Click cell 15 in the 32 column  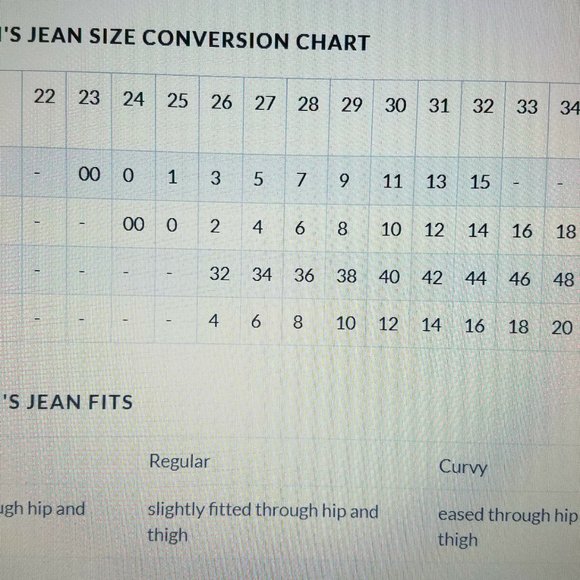coord(480,182)
